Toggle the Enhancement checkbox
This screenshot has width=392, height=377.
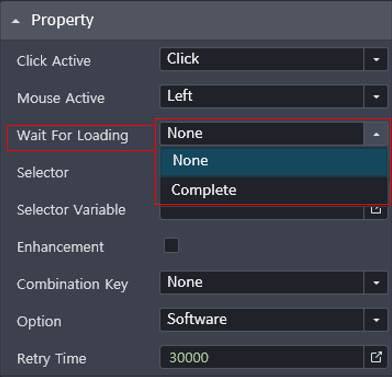pos(171,246)
